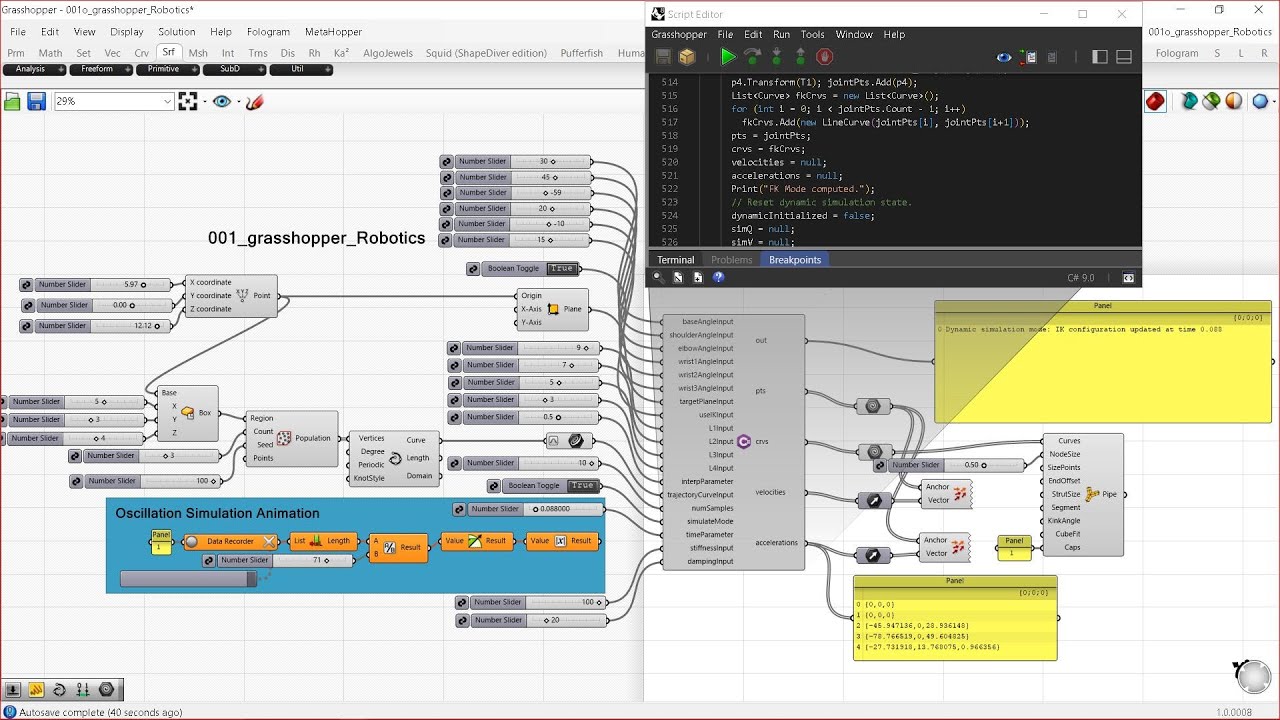
Task: Toggle the bottom panel layout icon in Script Editor
Action: 1124,57
